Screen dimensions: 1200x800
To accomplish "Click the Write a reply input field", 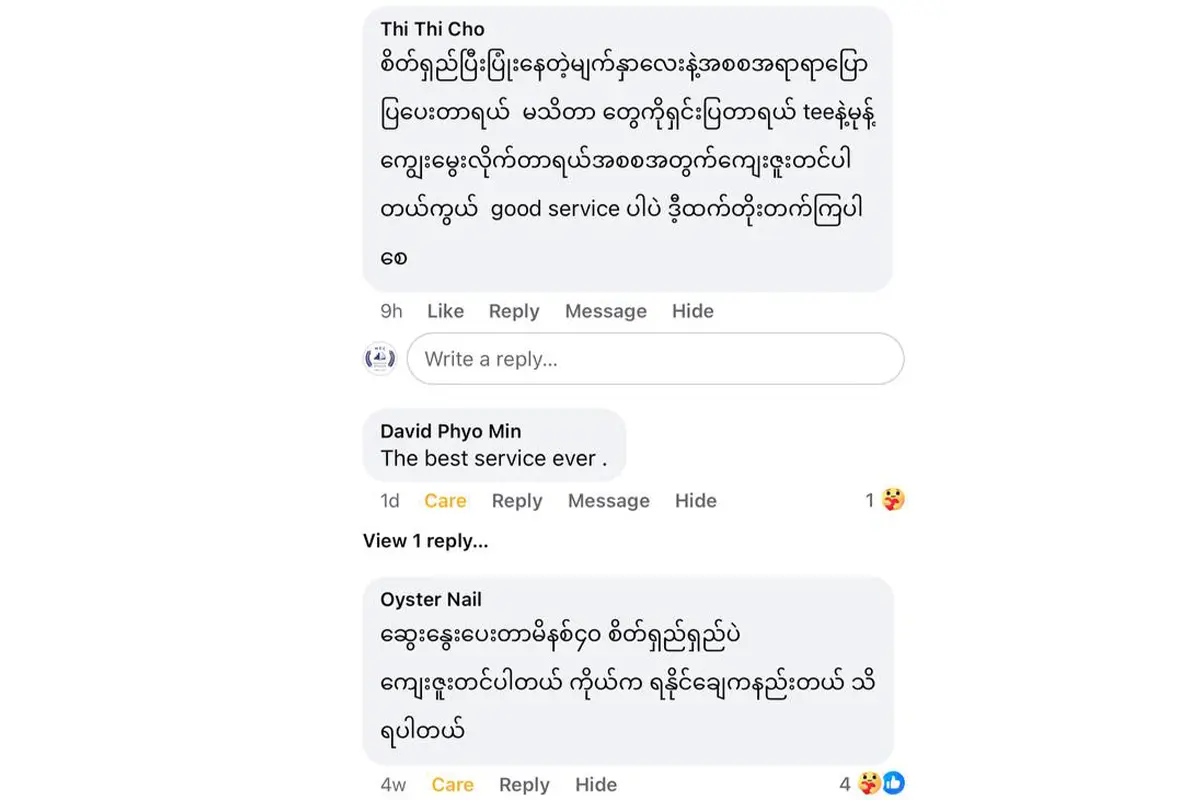I will tap(655, 358).
